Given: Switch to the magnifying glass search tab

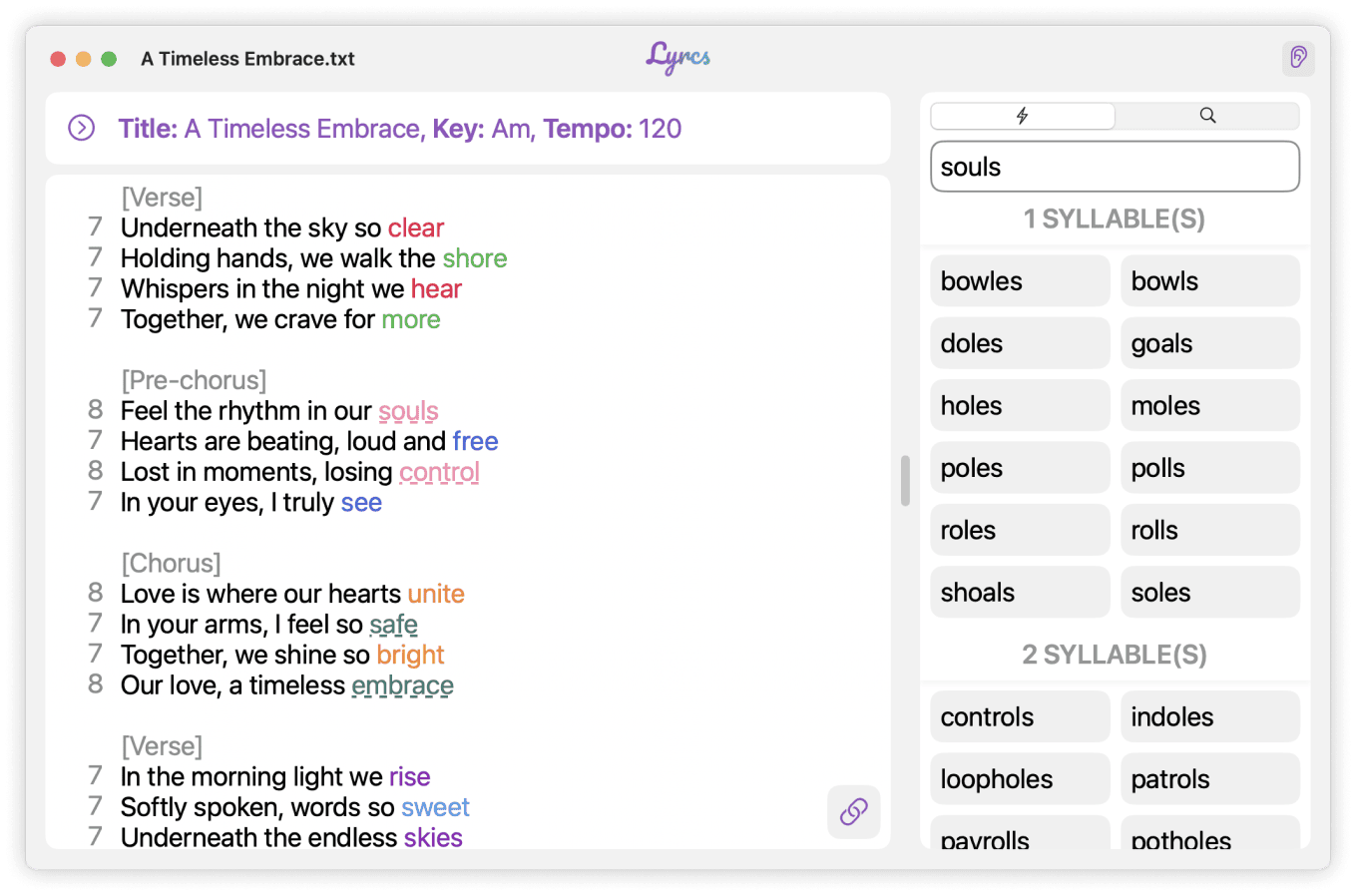Looking at the screenshot, I should point(1207,116).
